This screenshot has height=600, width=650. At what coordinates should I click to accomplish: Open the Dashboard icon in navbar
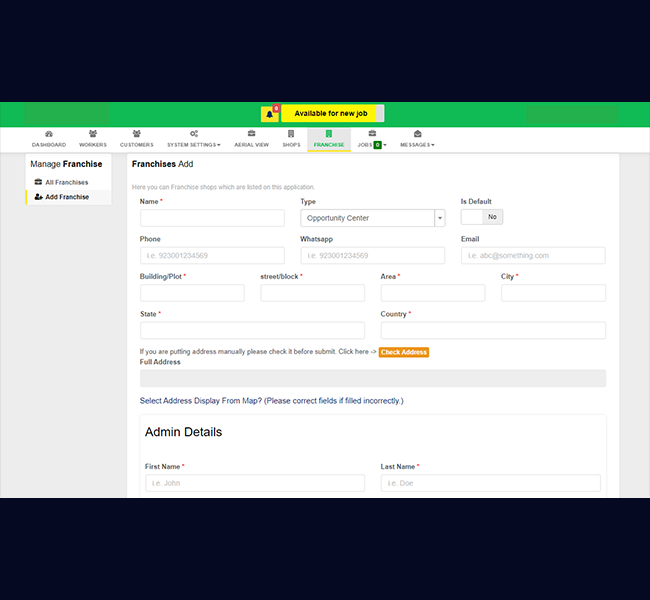49,133
